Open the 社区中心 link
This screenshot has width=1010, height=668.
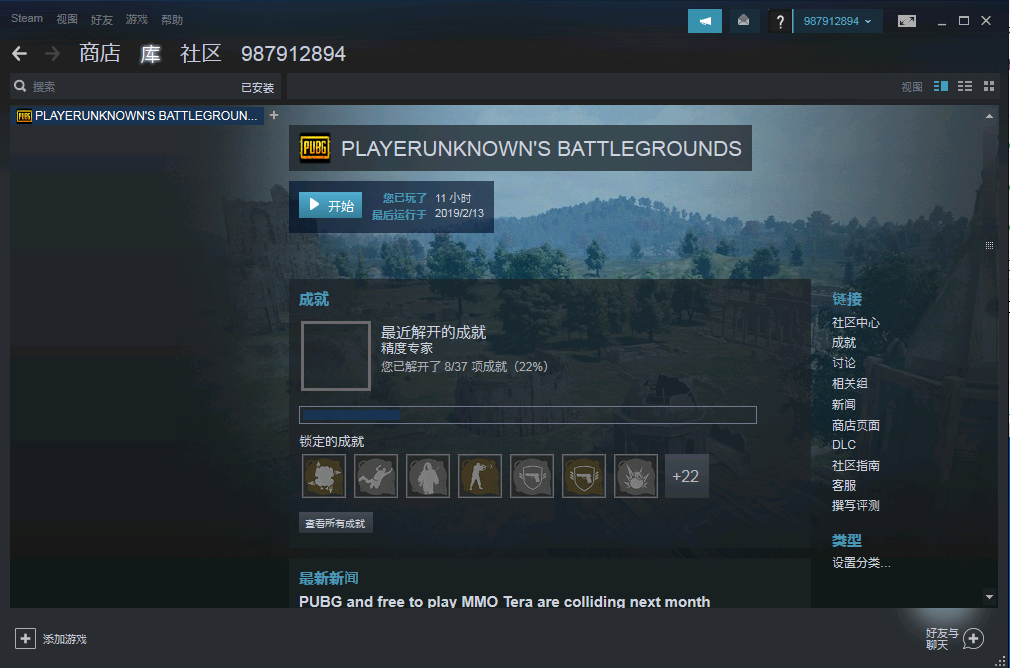click(855, 323)
